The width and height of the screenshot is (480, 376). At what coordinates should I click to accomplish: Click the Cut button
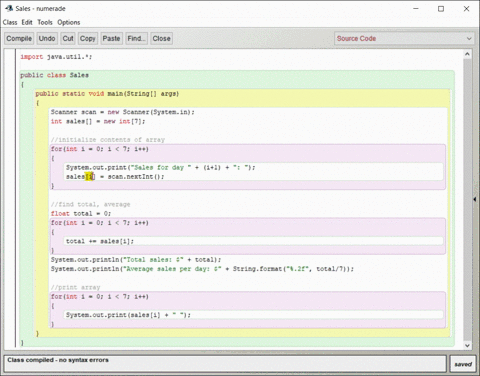tap(68, 38)
